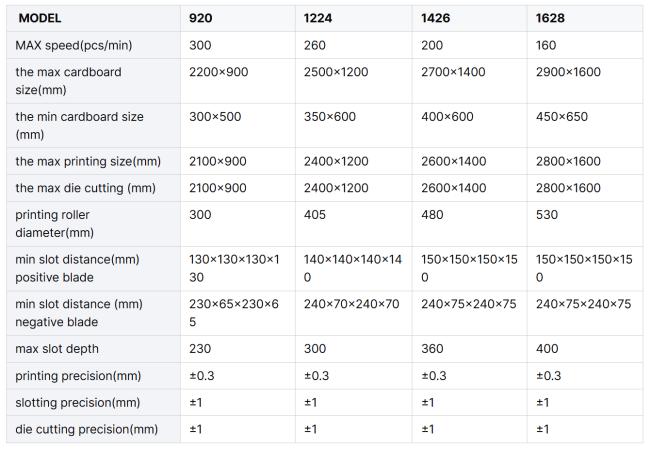
Task: Click the MAX speed(pcs/min) row label
Action: click(74, 45)
